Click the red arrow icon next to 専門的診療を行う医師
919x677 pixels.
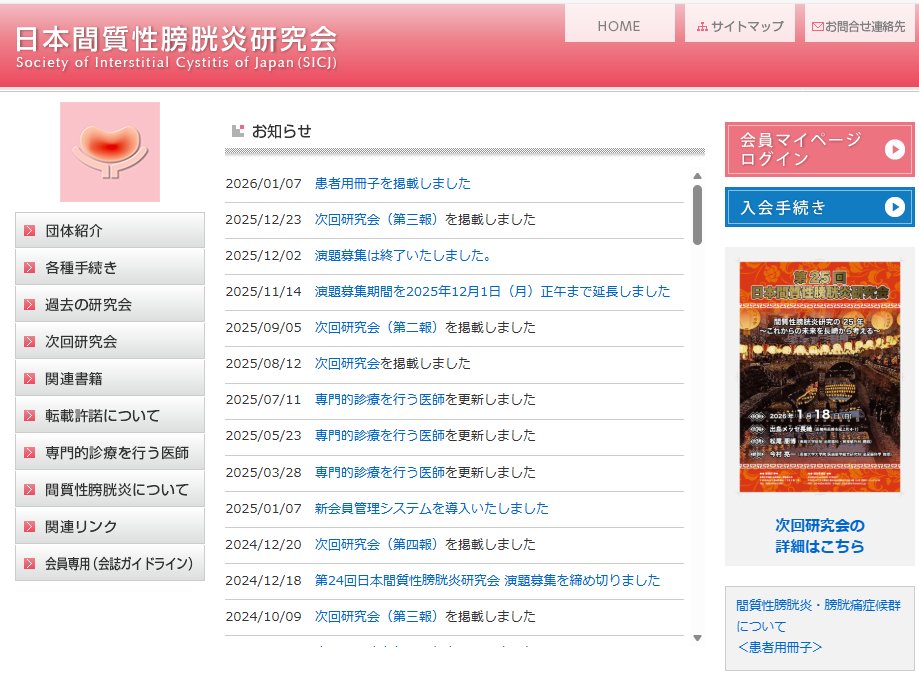tap(29, 453)
